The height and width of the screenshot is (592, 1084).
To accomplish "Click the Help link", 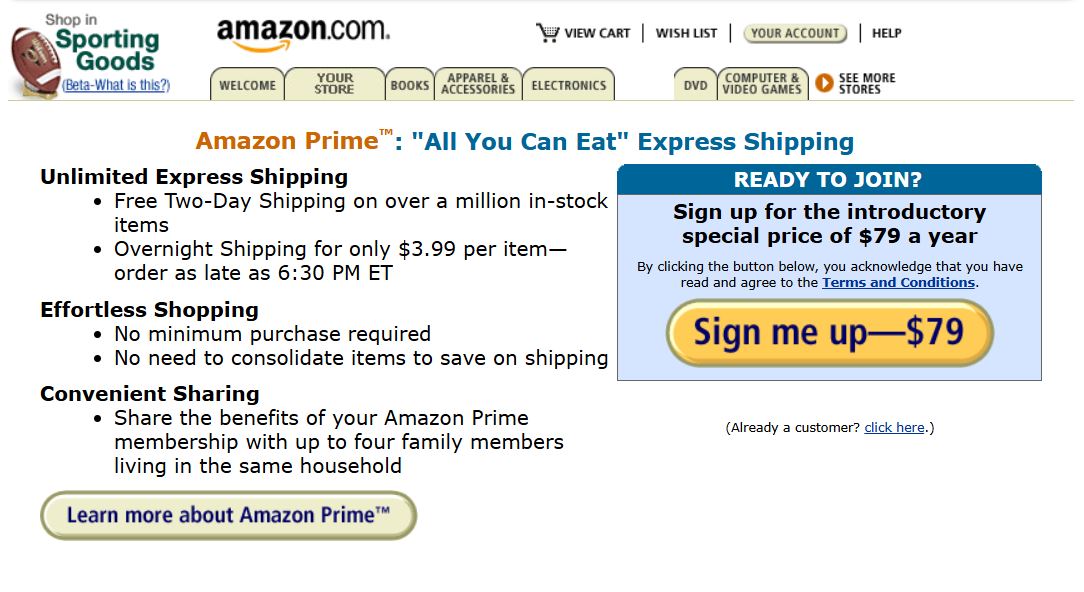I will (x=886, y=32).
